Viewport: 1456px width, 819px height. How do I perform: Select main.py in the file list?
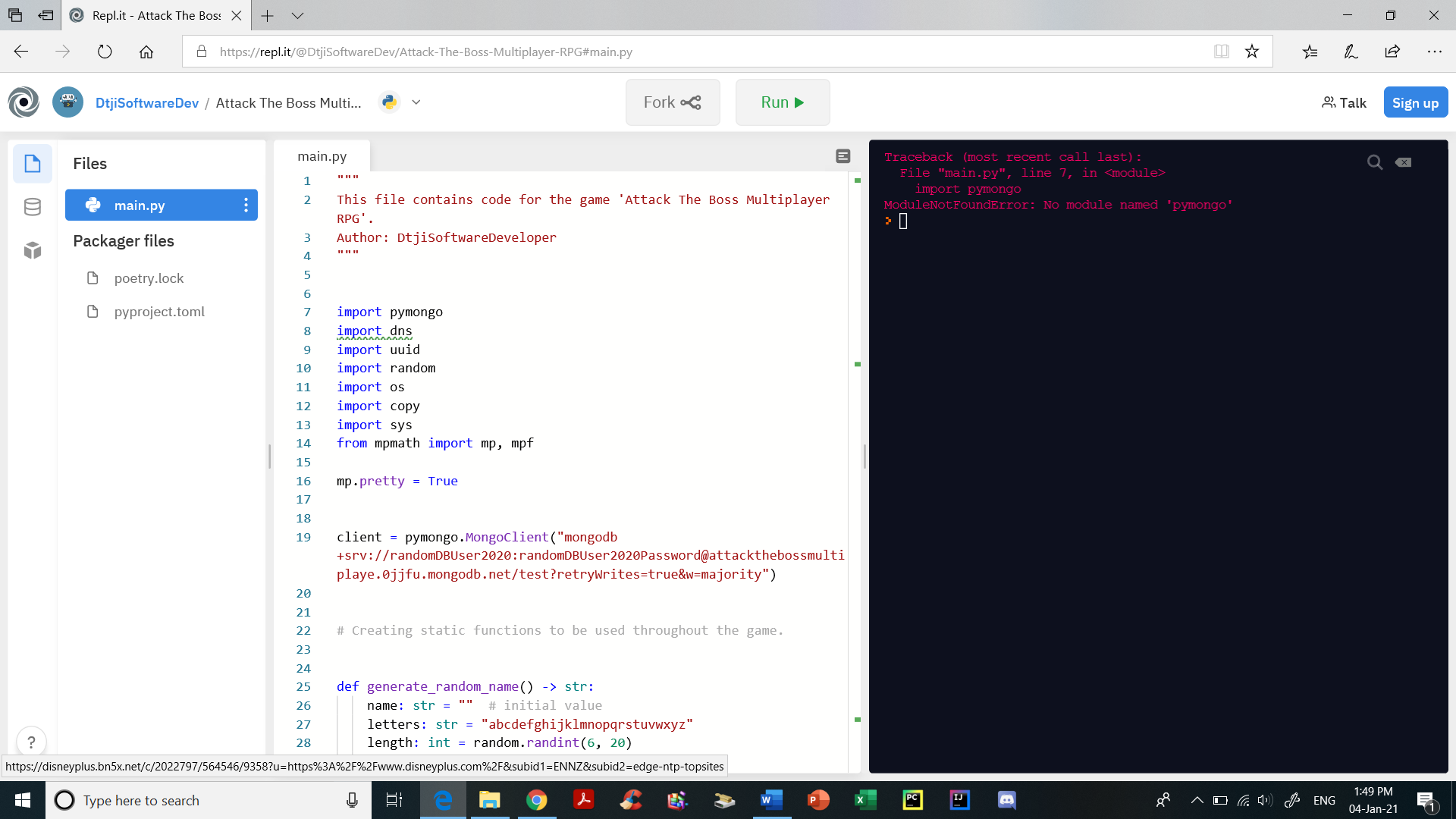[x=161, y=206]
